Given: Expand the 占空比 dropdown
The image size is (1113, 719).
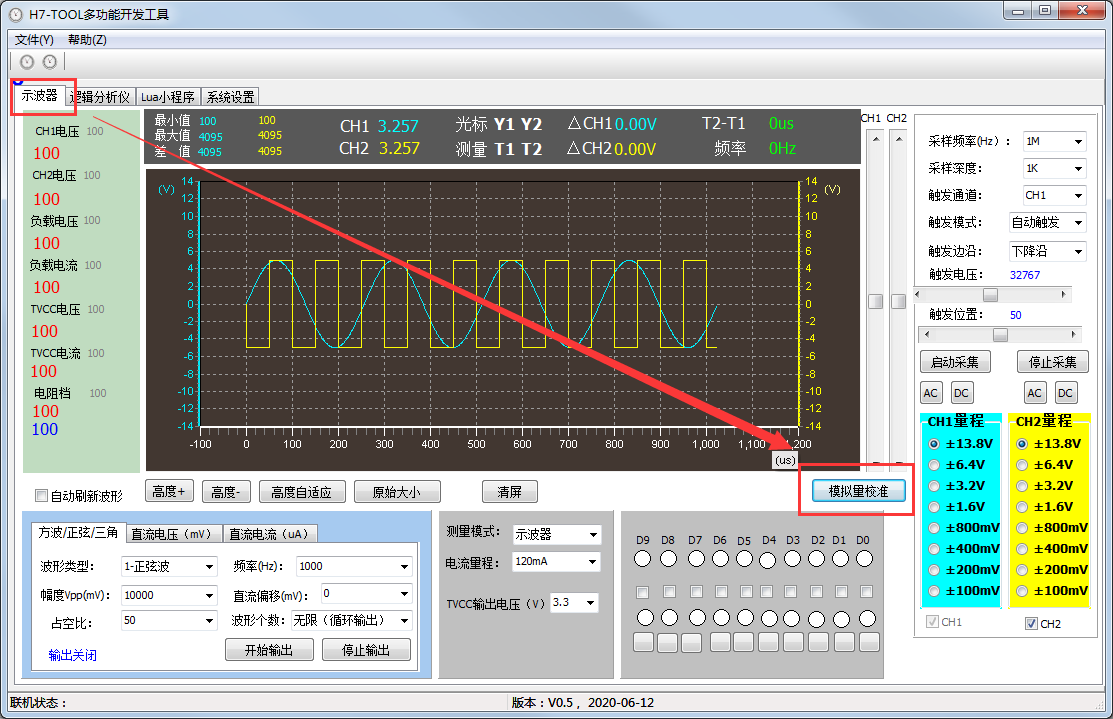Looking at the screenshot, I should pyautogui.click(x=209, y=620).
